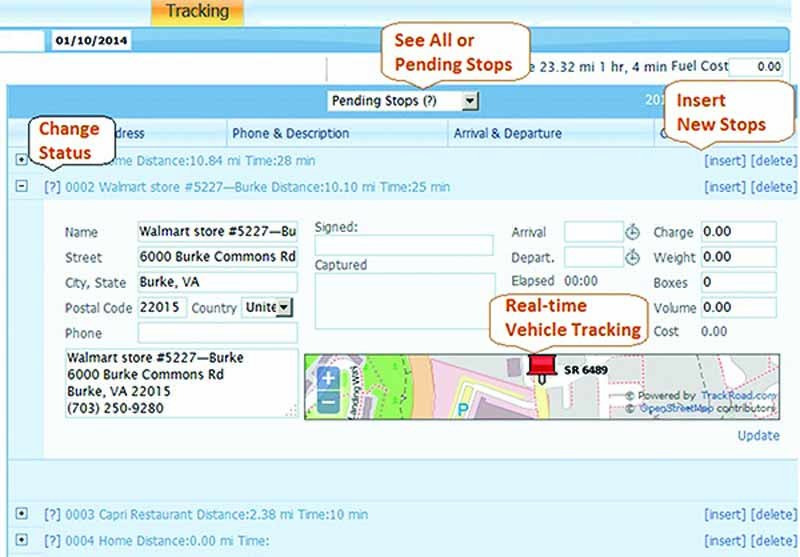Change status [?] of 0004 Home stop
The width and height of the screenshot is (800, 557).
(x=52, y=541)
